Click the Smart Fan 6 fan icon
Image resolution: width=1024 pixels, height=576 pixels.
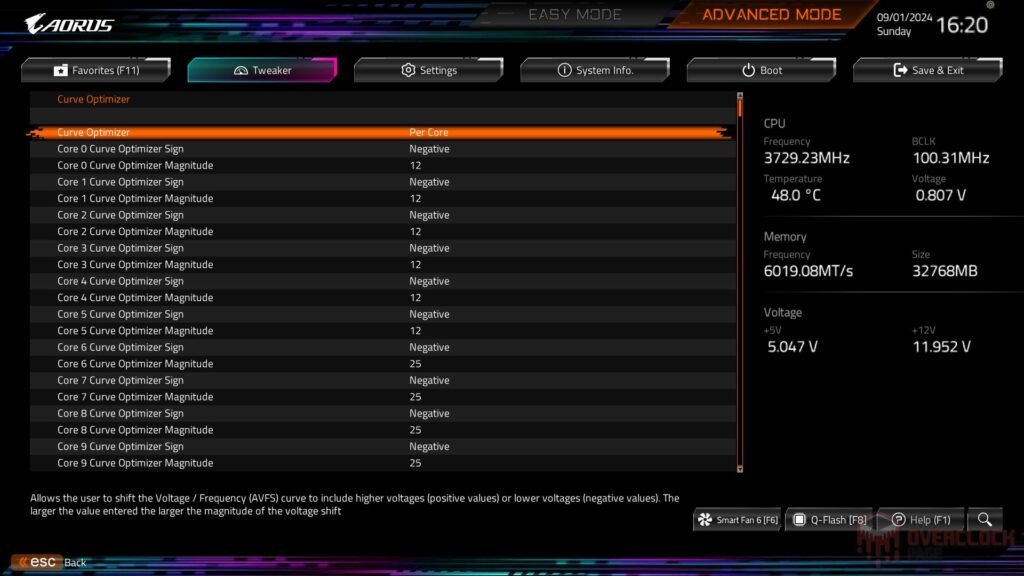pos(707,519)
